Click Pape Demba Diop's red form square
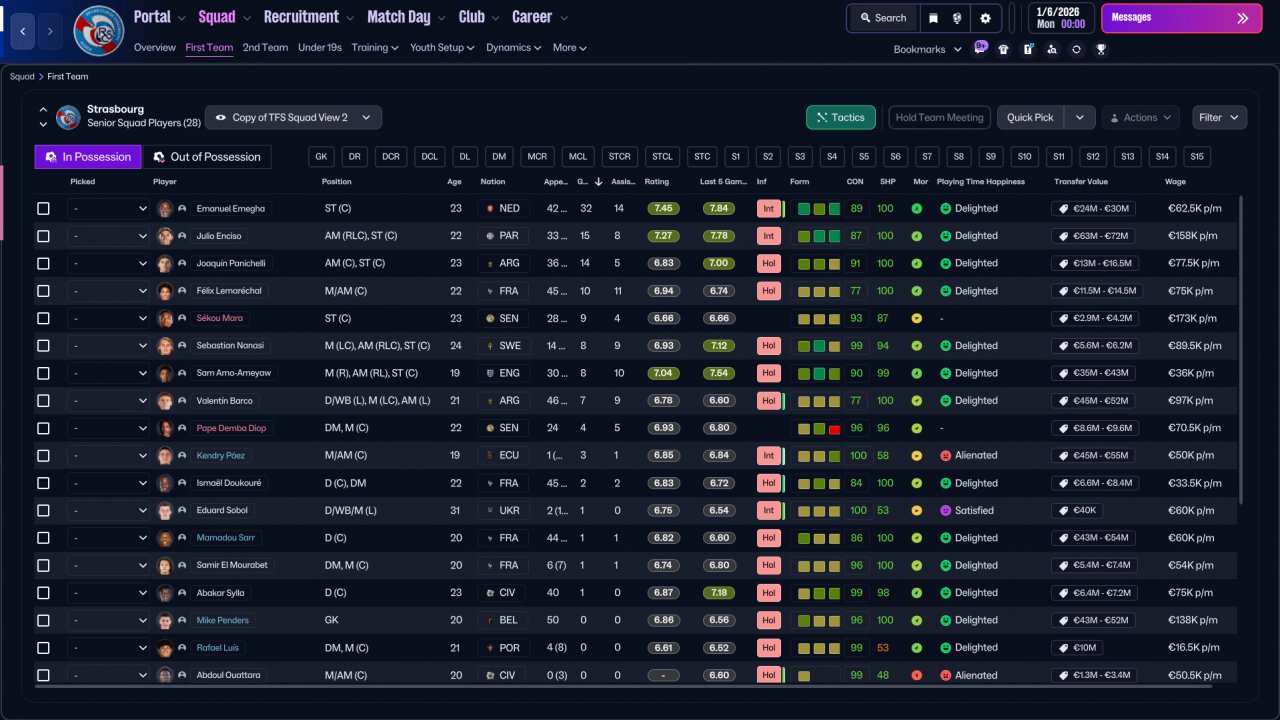1280x720 pixels. click(834, 428)
